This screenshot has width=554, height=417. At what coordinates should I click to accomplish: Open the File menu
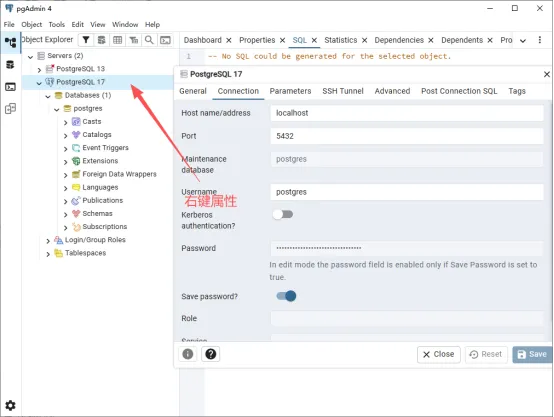pyautogui.click(x=9, y=24)
